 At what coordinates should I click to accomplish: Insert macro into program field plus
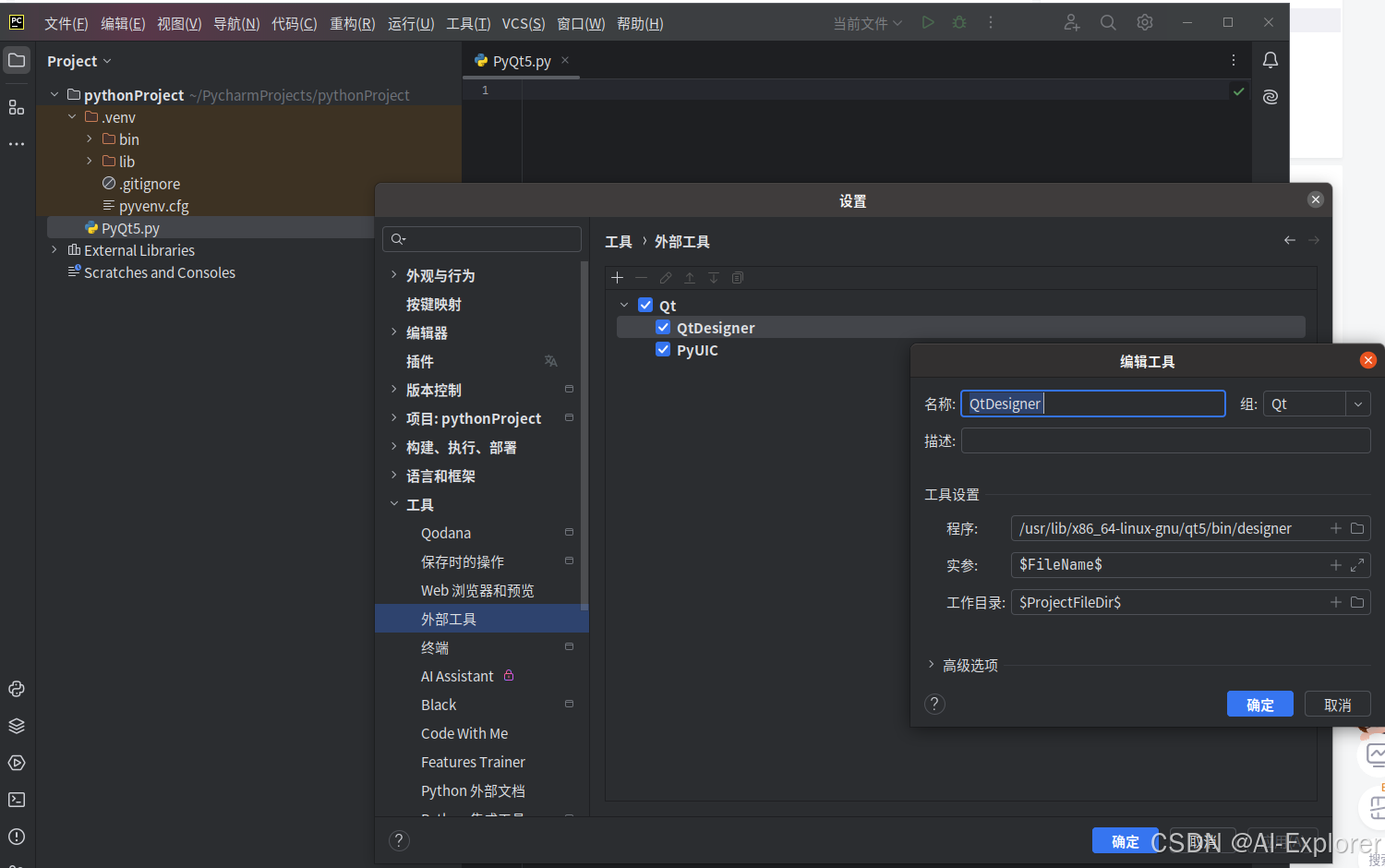[x=1335, y=528]
